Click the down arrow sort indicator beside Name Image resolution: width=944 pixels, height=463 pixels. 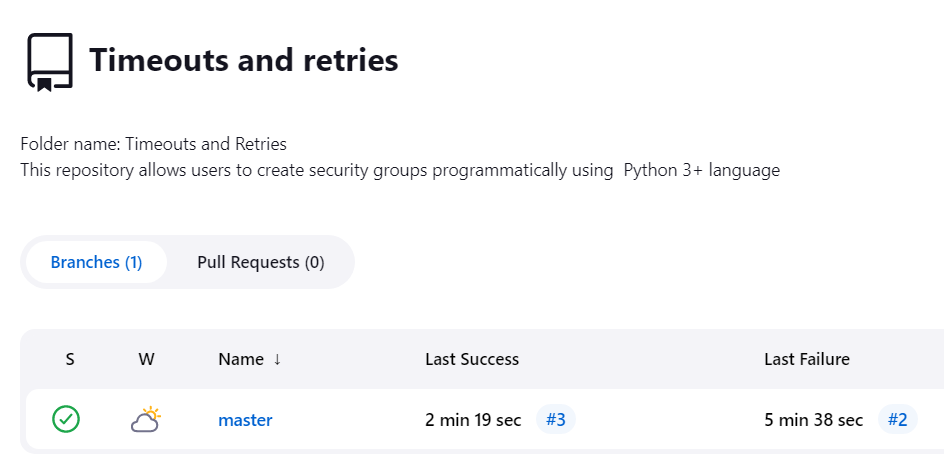pyautogui.click(x=277, y=360)
